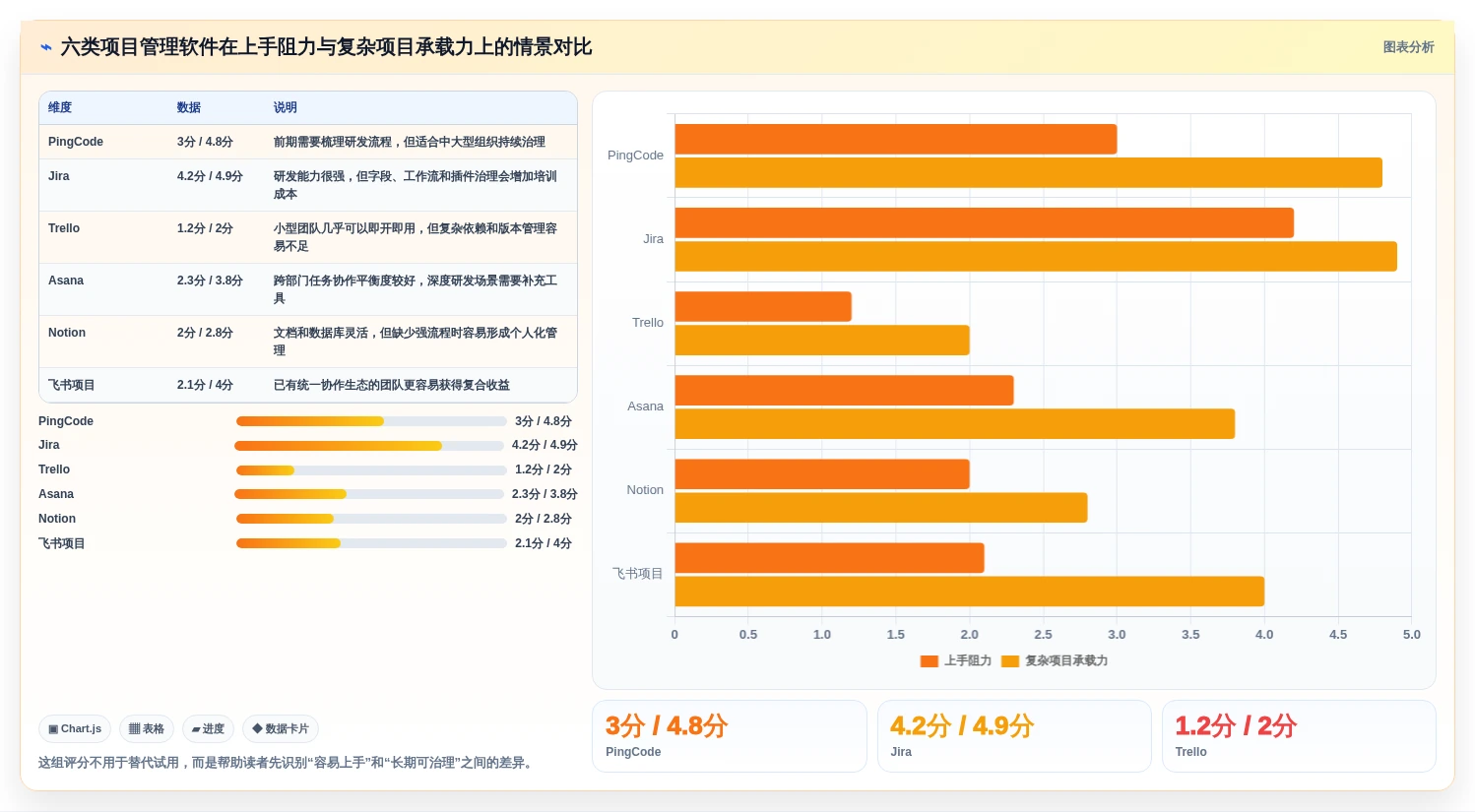Click the Jira 复杂项目承载力 chart bar
Image resolution: width=1475 pixels, height=812 pixels.
(1036, 257)
